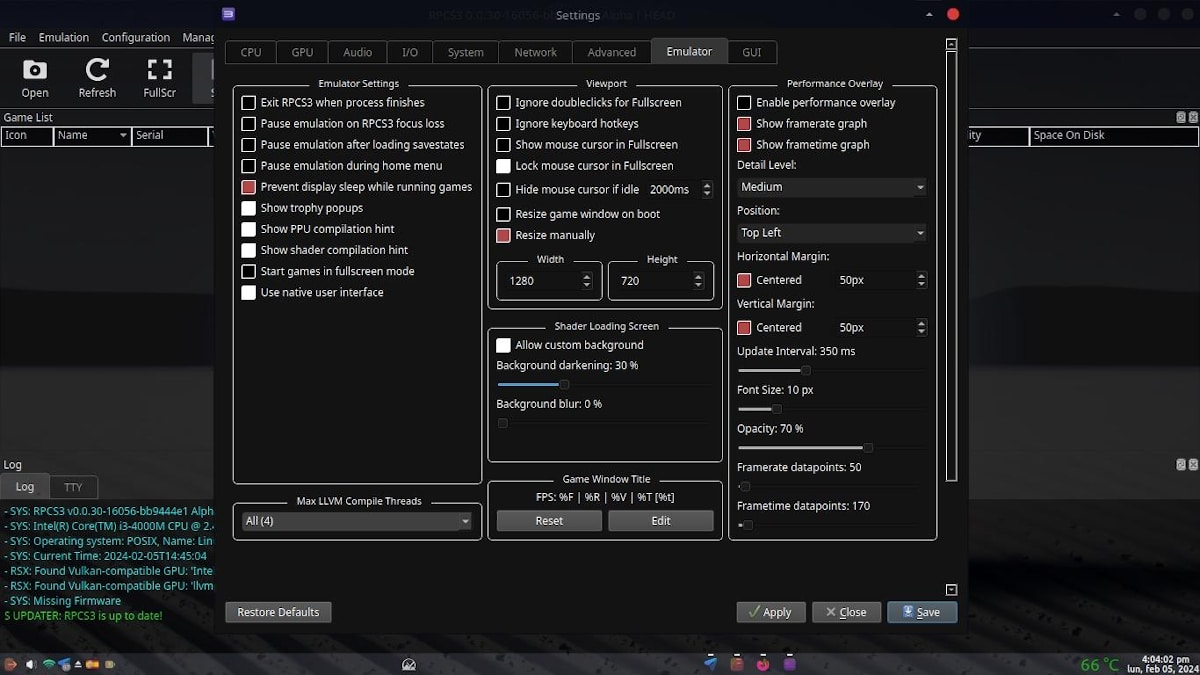The width and height of the screenshot is (1200, 675).
Task: Click the Height spinbox stepper arrows
Action: pos(698,281)
